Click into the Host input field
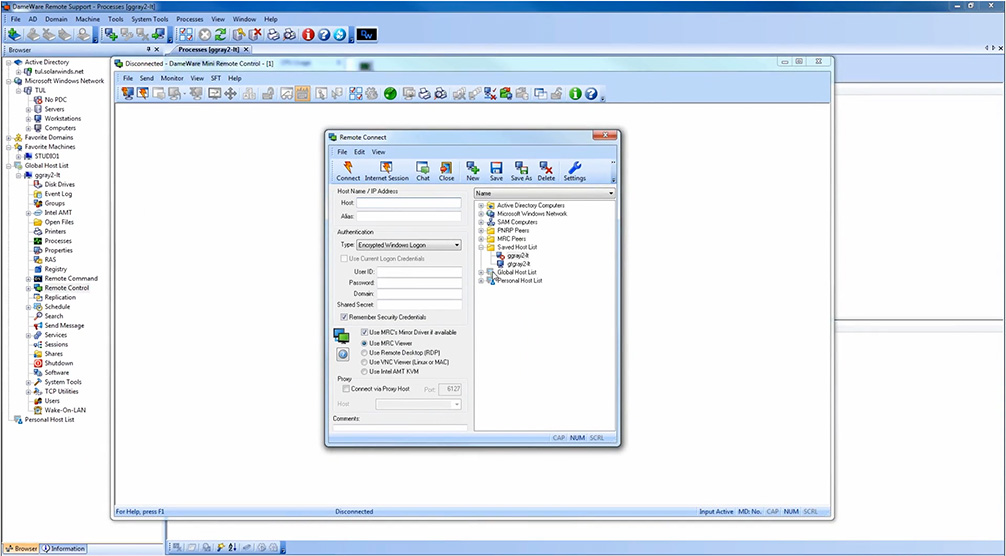Screen dimensions: 1006x556 tap(409, 203)
